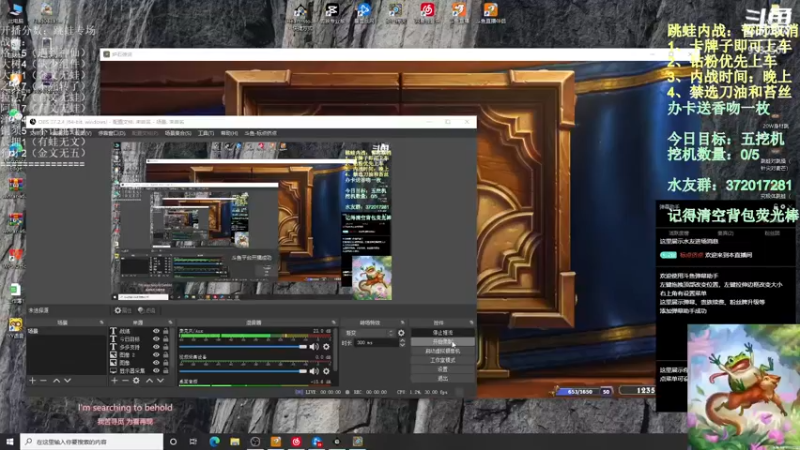Pop out the scenes (场景) dock panel
800x450 pixels.
[101, 322]
